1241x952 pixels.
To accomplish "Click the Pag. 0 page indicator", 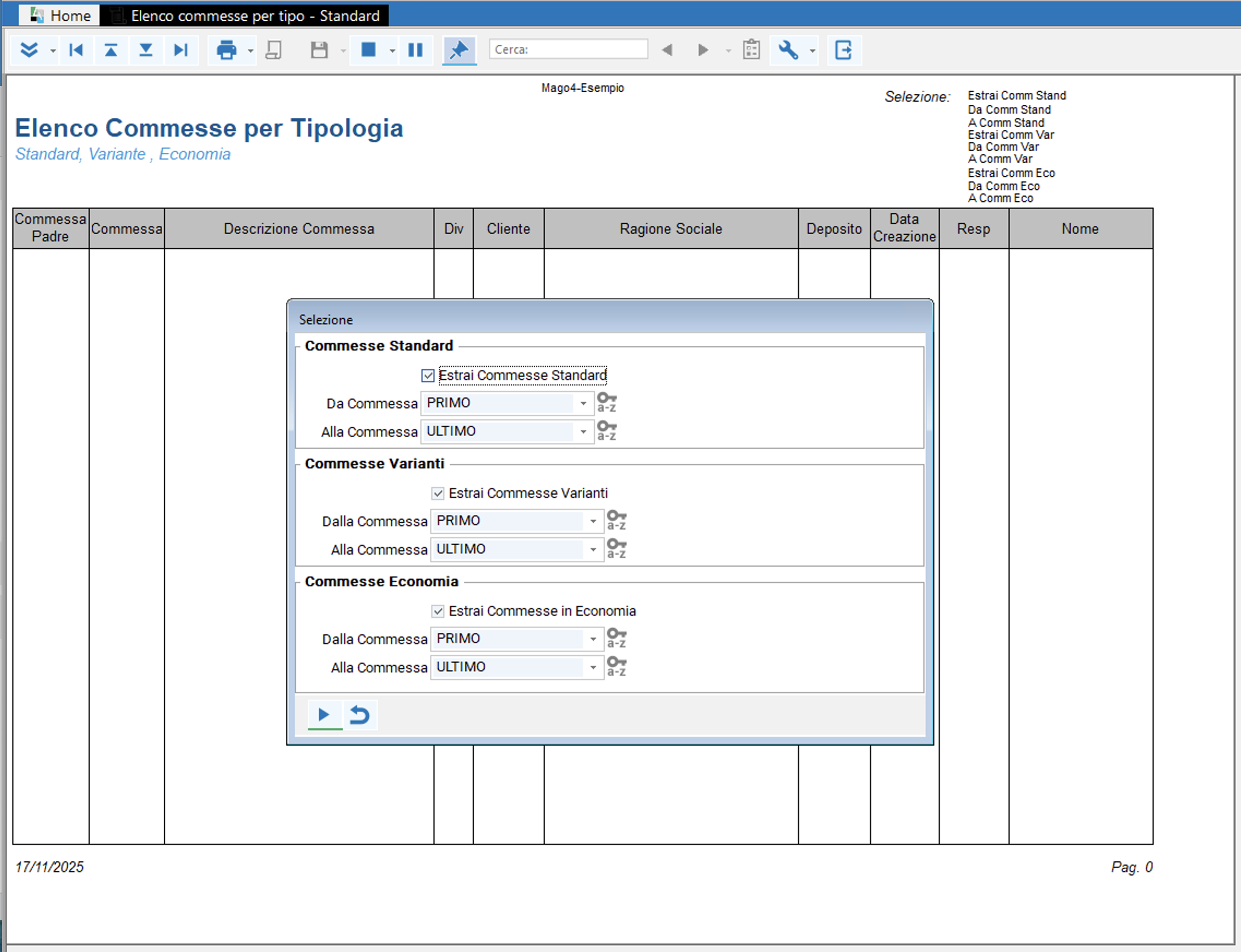I will coord(1132,867).
